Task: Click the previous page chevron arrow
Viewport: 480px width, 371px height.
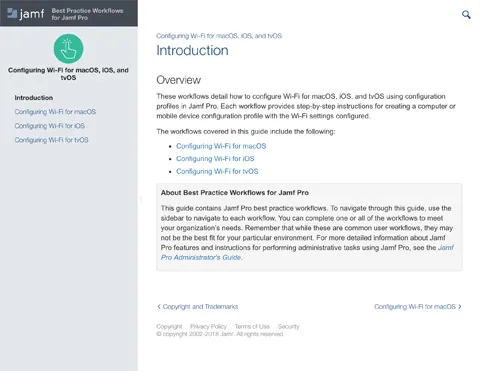Action: point(159,306)
